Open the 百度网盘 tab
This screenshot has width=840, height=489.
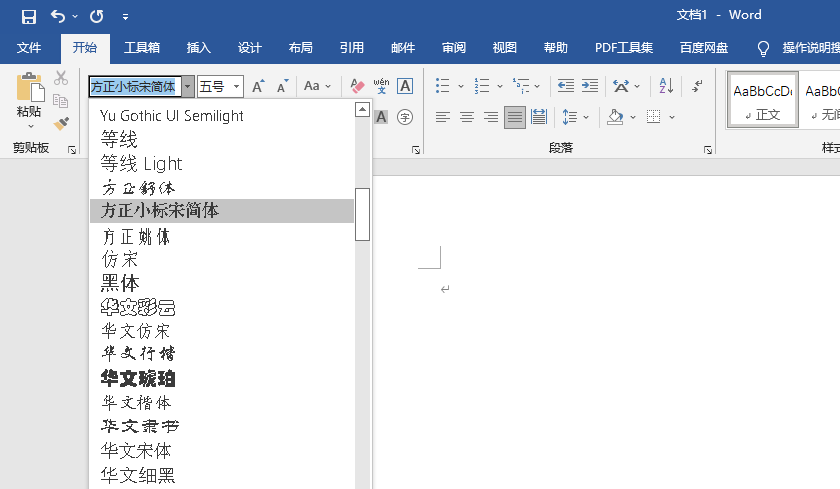[x=704, y=48]
